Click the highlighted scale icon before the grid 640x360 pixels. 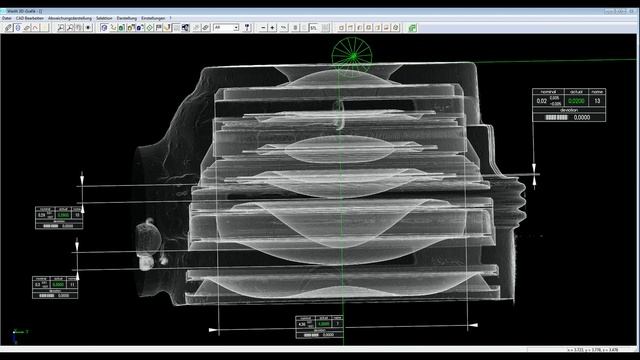pyautogui.click(x=313, y=28)
